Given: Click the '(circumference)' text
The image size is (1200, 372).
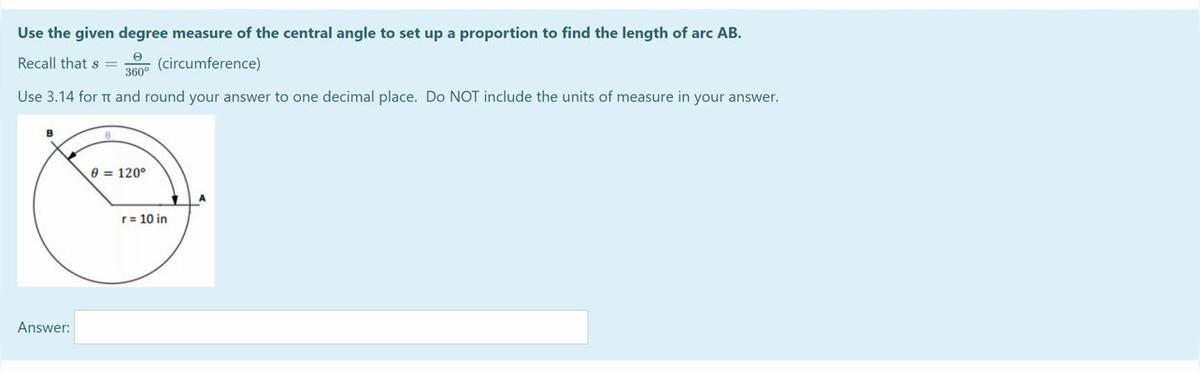Looking at the screenshot, I should (x=210, y=64).
